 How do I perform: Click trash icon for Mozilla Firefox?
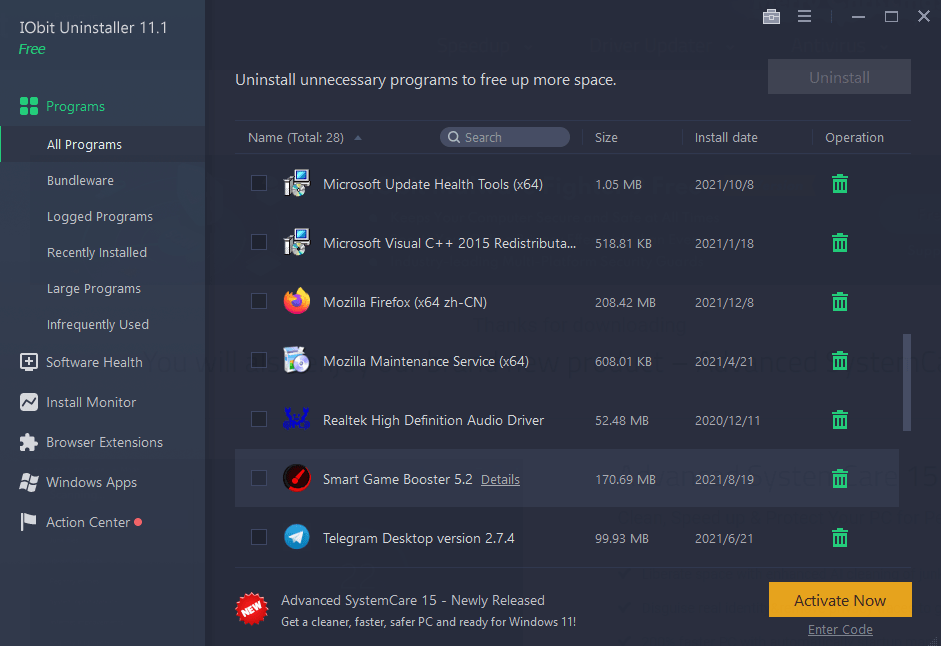(840, 301)
